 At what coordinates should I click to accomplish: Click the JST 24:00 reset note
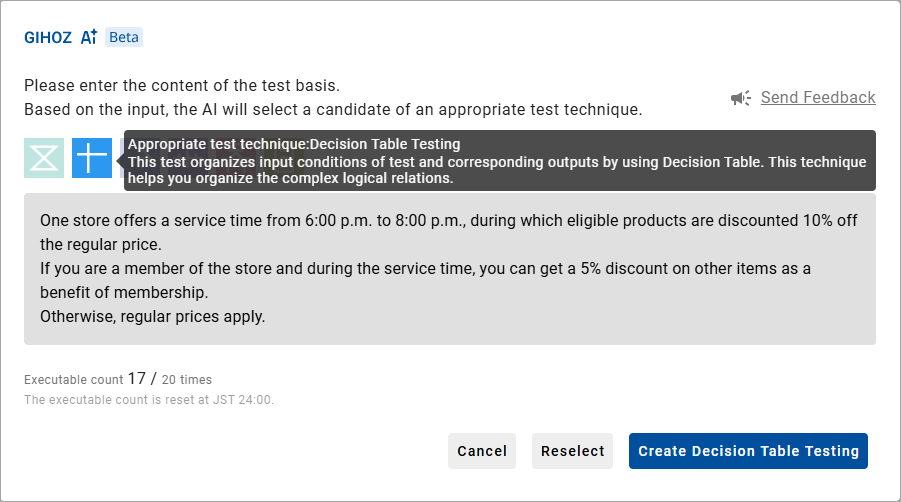[149, 400]
